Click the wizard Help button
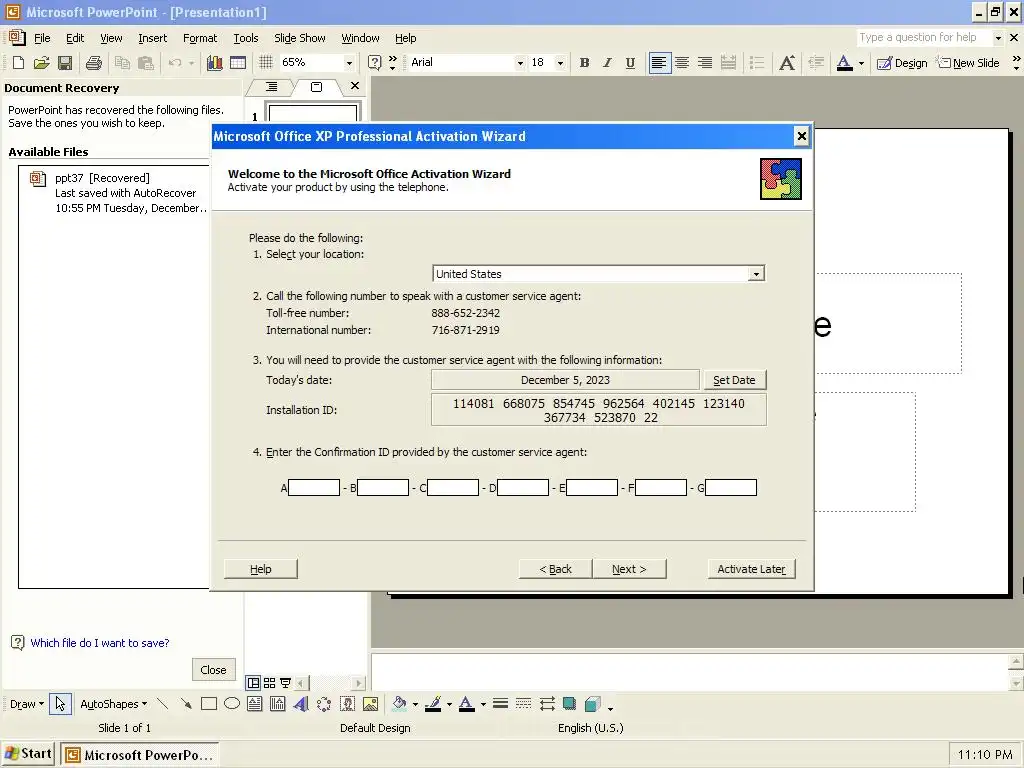1024x768 pixels. coord(261,569)
